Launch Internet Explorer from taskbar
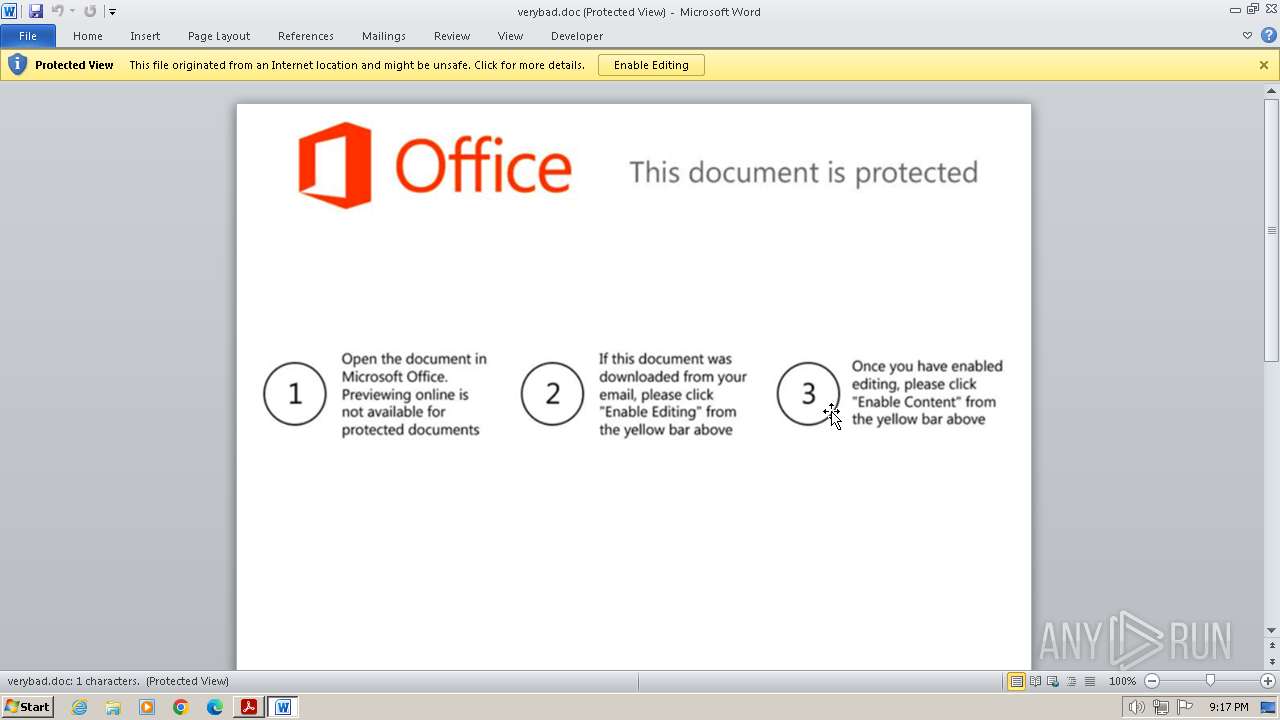Image resolution: width=1280 pixels, height=720 pixels. (x=79, y=707)
